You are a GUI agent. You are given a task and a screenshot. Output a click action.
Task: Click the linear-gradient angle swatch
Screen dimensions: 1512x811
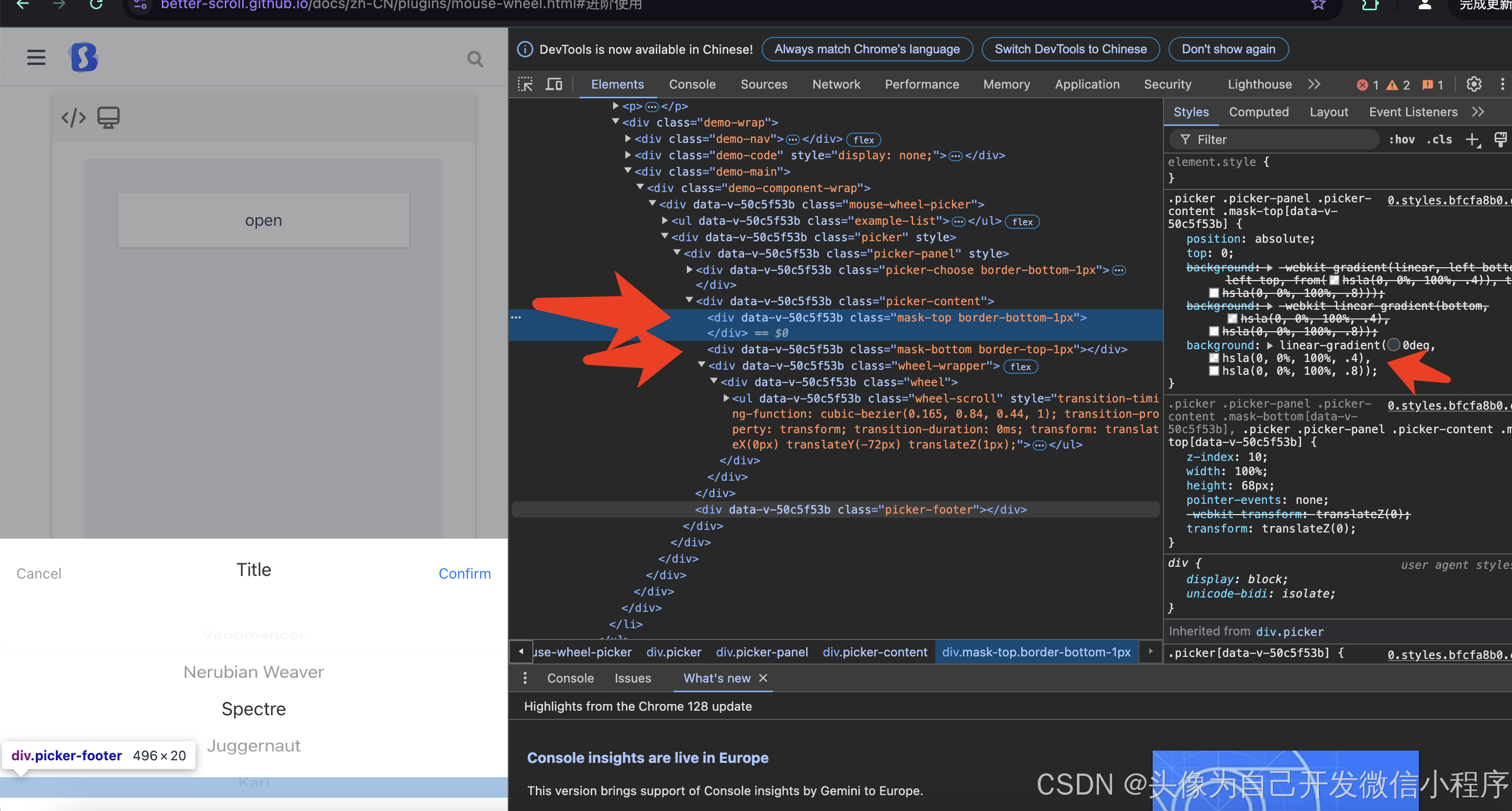1393,345
